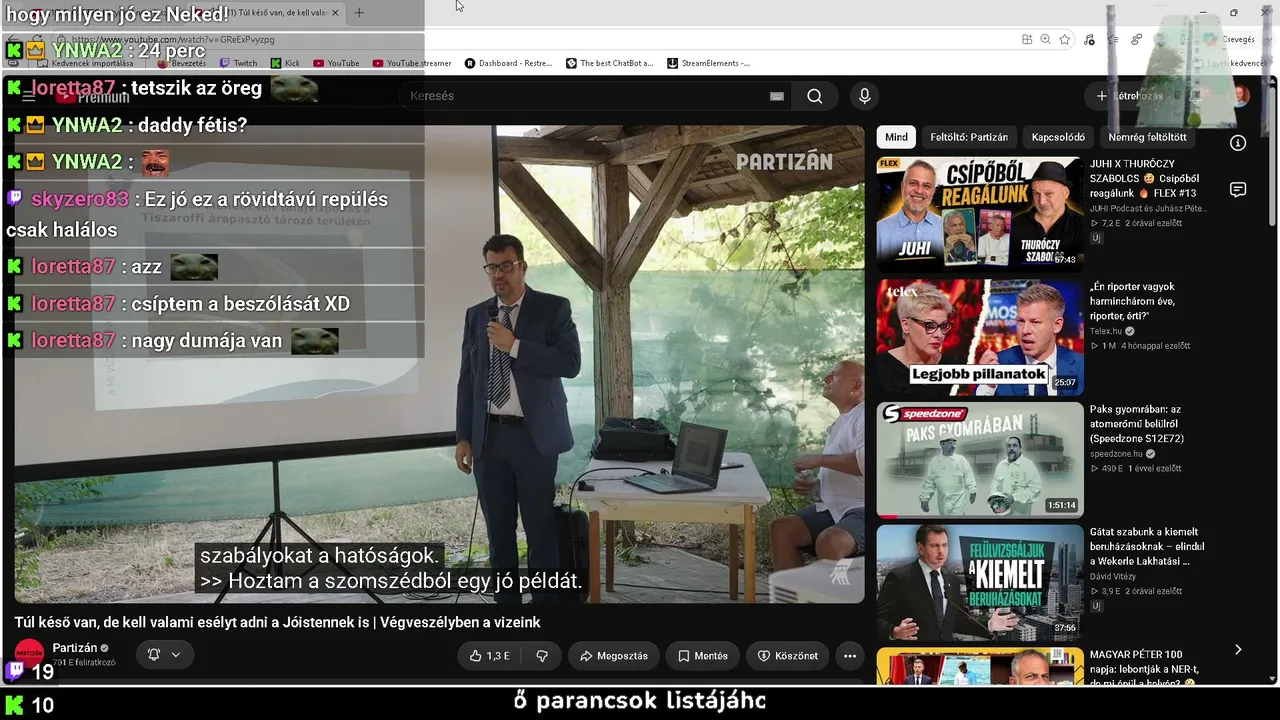Open a new browser tab with plus button
The width and height of the screenshot is (1280, 720).
[359, 13]
